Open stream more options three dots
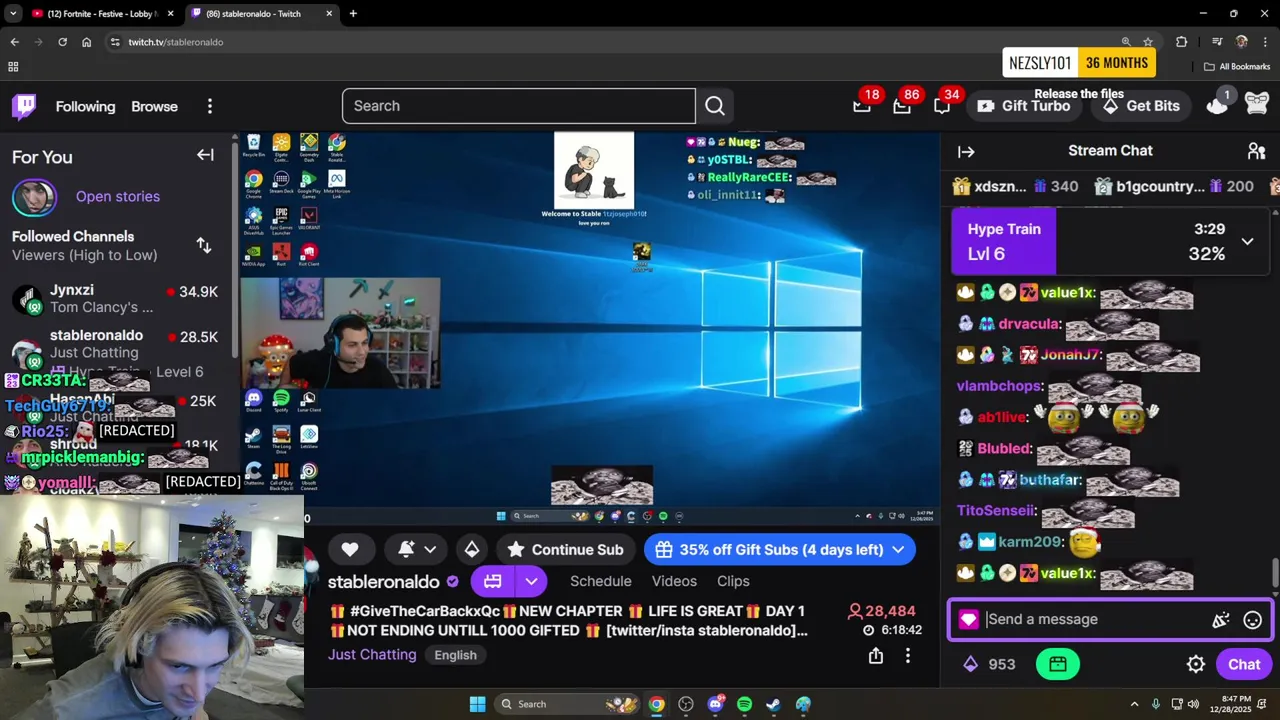 [908, 655]
